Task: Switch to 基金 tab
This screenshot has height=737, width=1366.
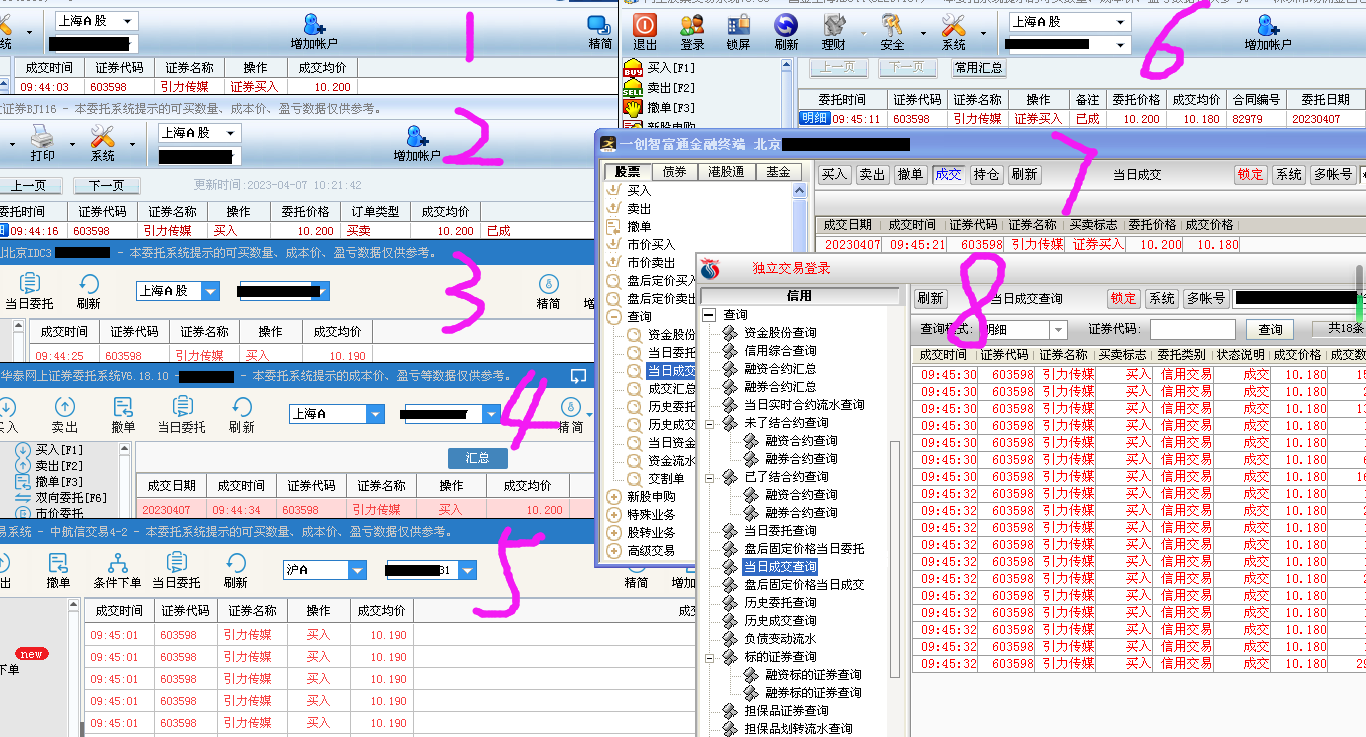Action: point(778,172)
